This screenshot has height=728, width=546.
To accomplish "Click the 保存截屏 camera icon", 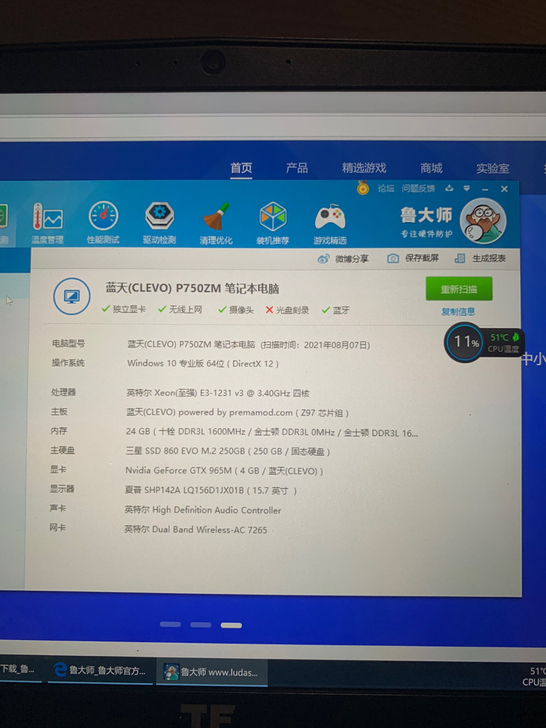I will click(x=393, y=258).
